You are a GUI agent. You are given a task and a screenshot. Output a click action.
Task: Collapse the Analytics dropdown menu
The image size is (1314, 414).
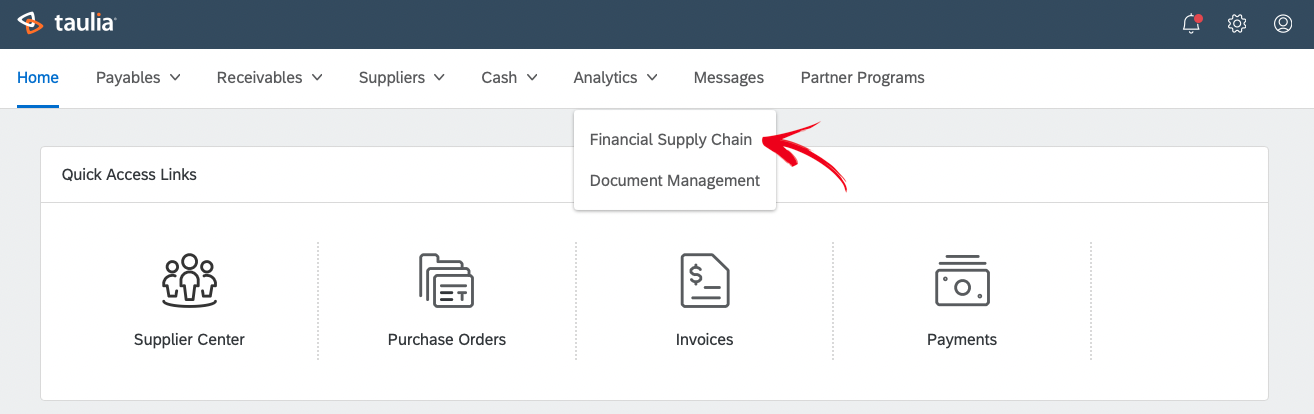coord(615,77)
